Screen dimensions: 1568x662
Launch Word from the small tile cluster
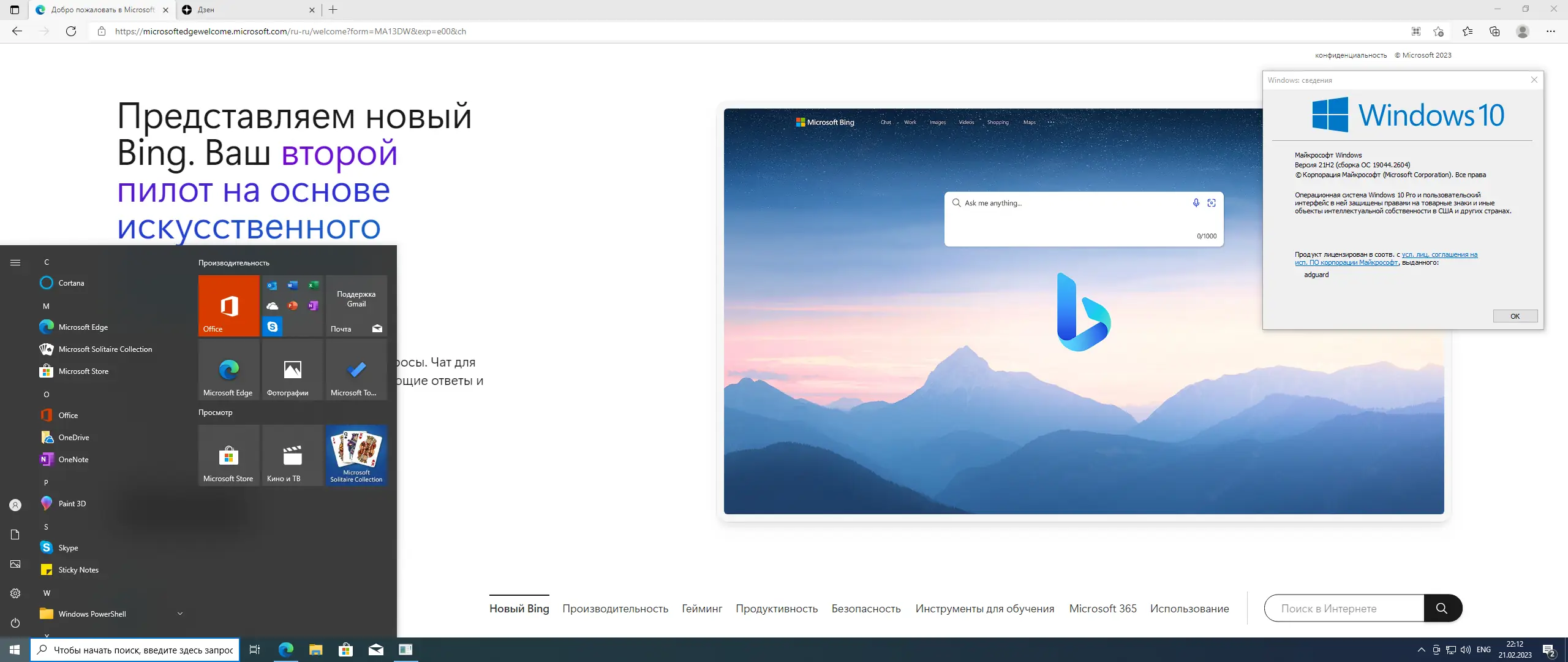coord(293,285)
